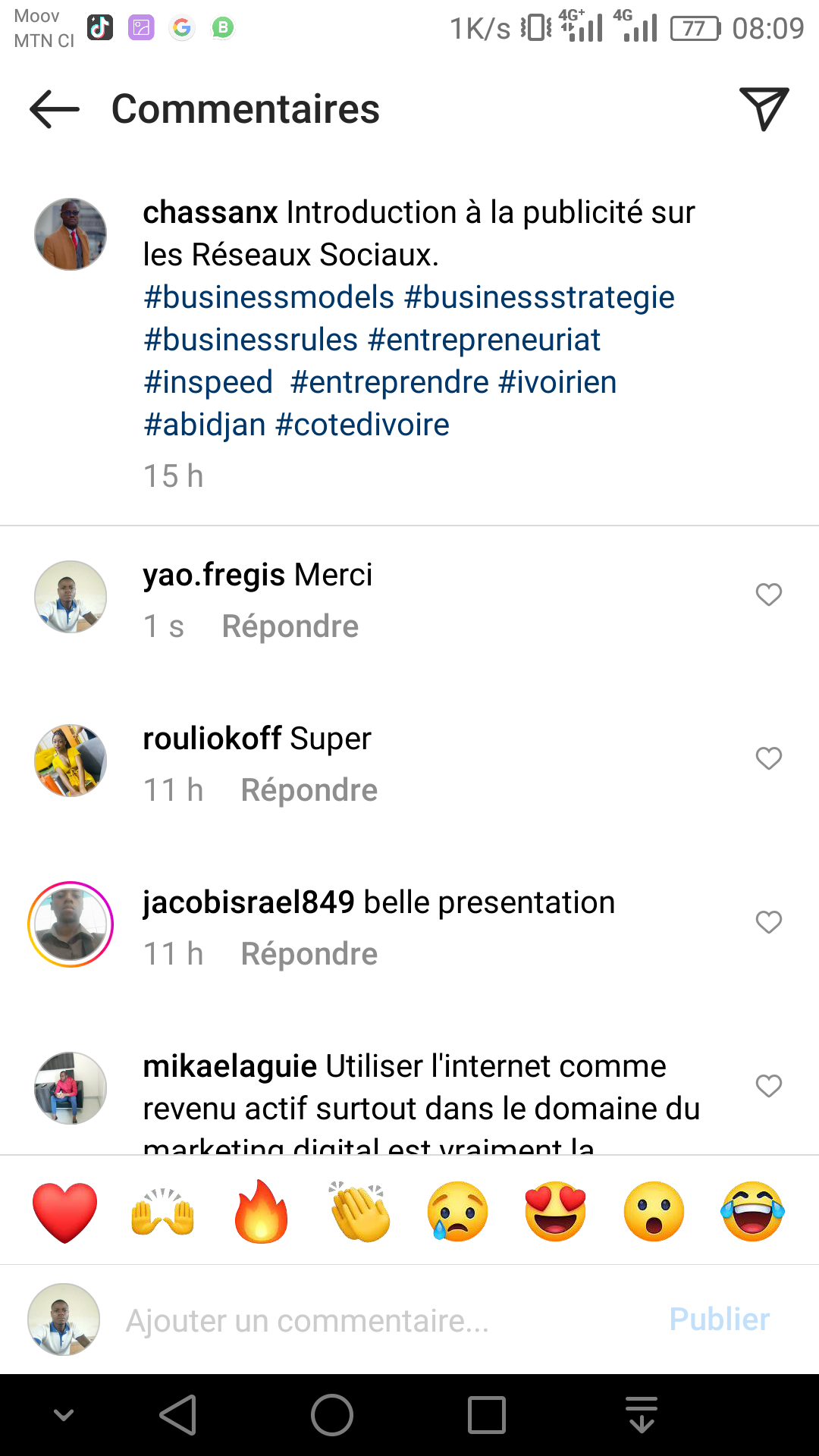819x1456 pixels.
Task: Like mikaelaguie's comment with the heart
Action: [x=768, y=1086]
